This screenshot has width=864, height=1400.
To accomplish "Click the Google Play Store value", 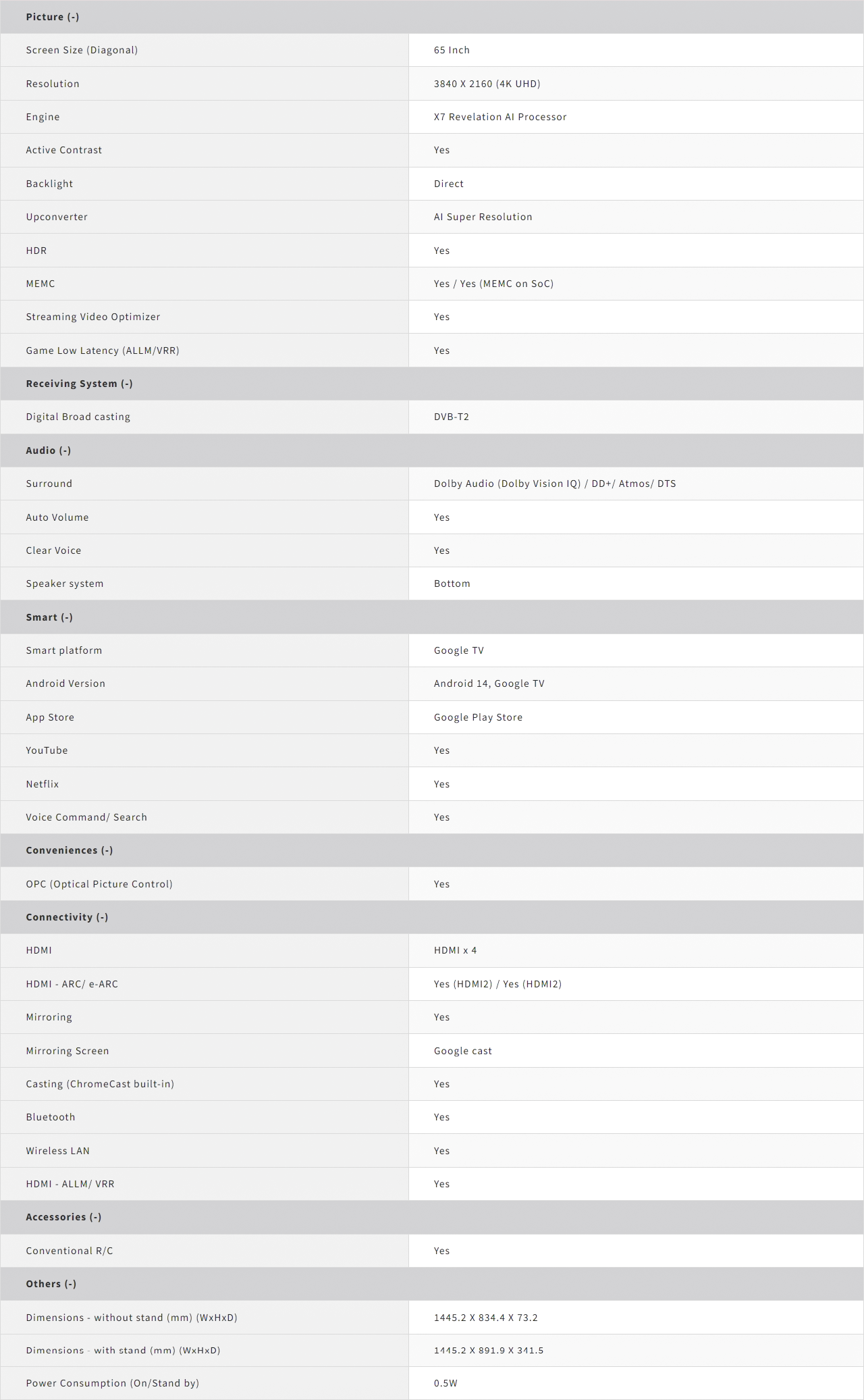I will [x=478, y=717].
